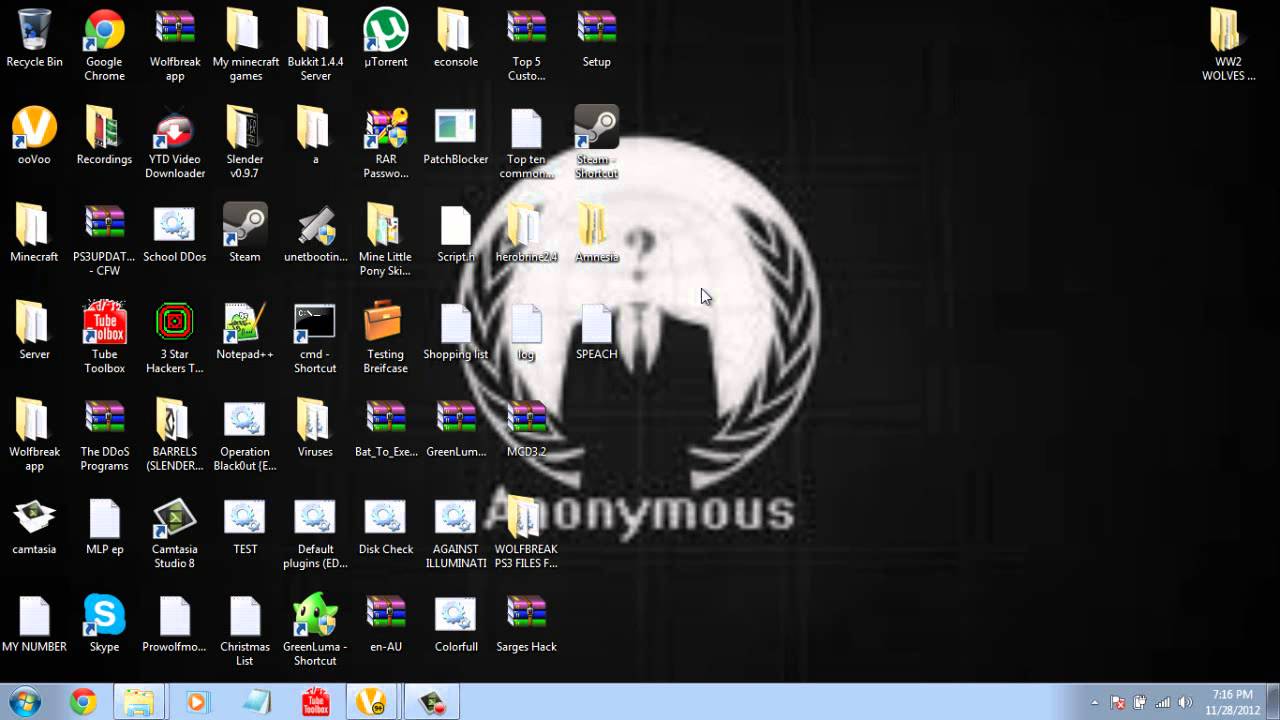Screen dimensions: 1280x720
Task: Open the Windows Start menu
Action: click(x=24, y=702)
